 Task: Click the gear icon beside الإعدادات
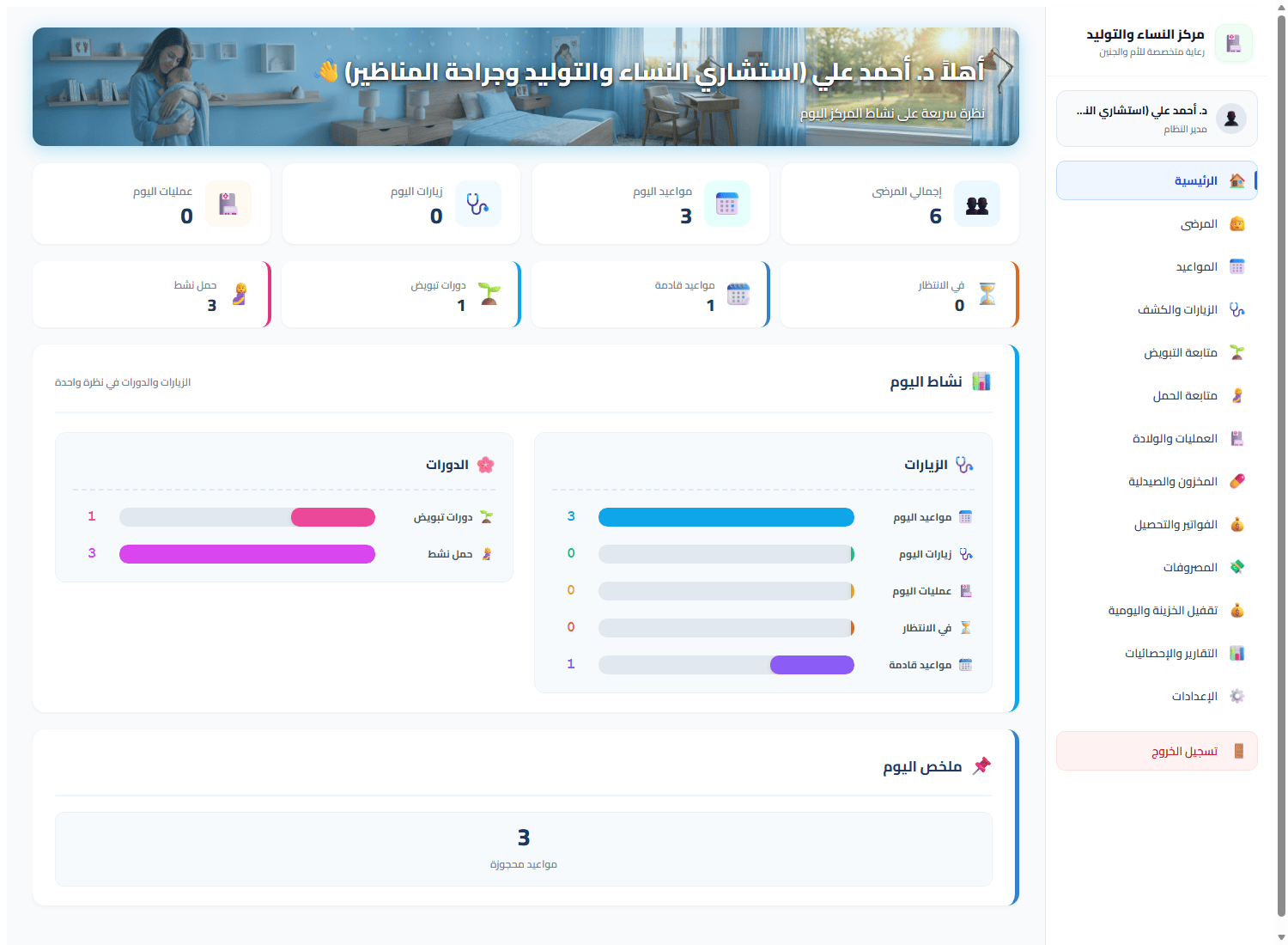click(x=1237, y=696)
